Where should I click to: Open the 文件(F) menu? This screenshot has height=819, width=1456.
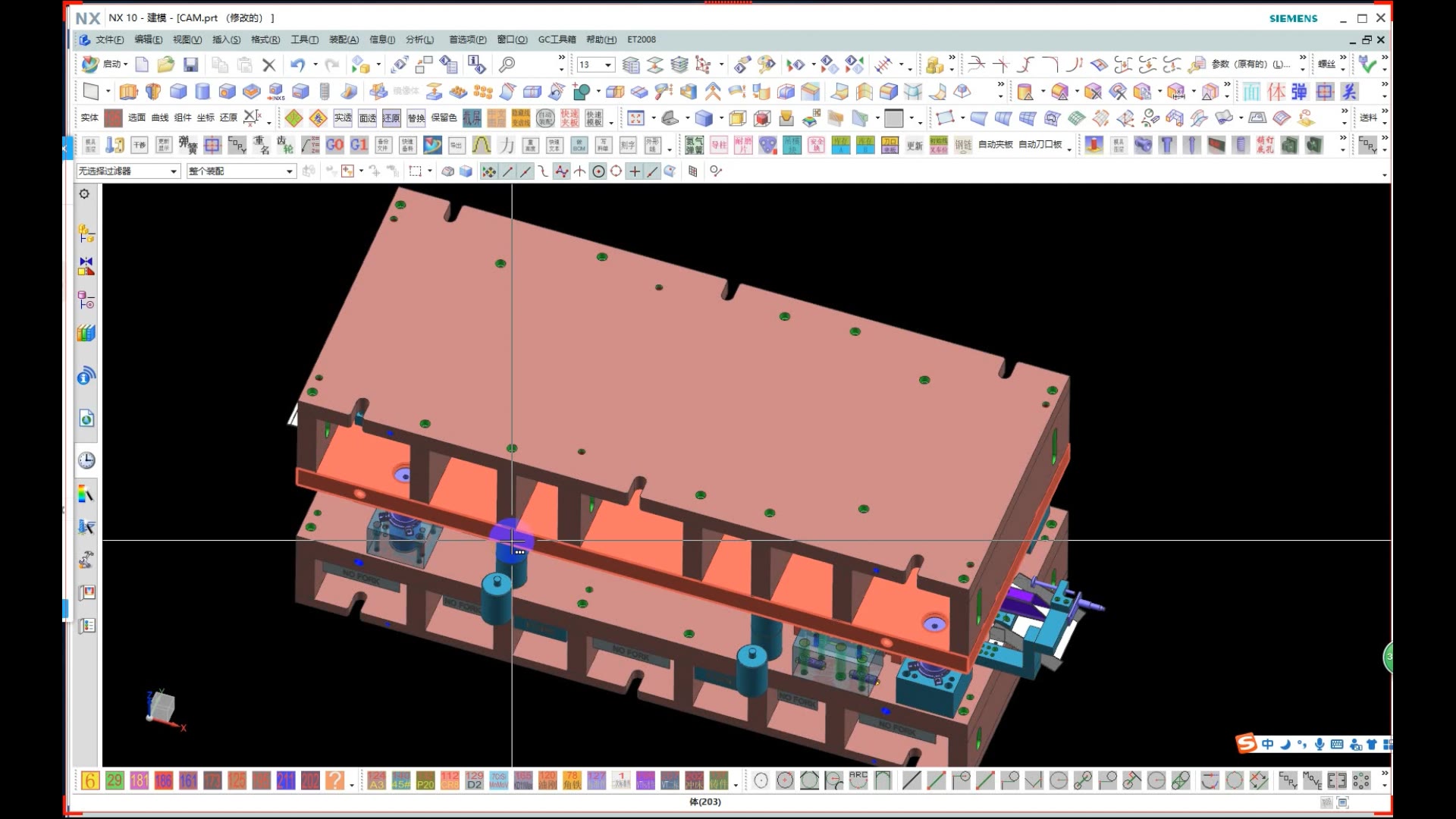tap(108, 39)
